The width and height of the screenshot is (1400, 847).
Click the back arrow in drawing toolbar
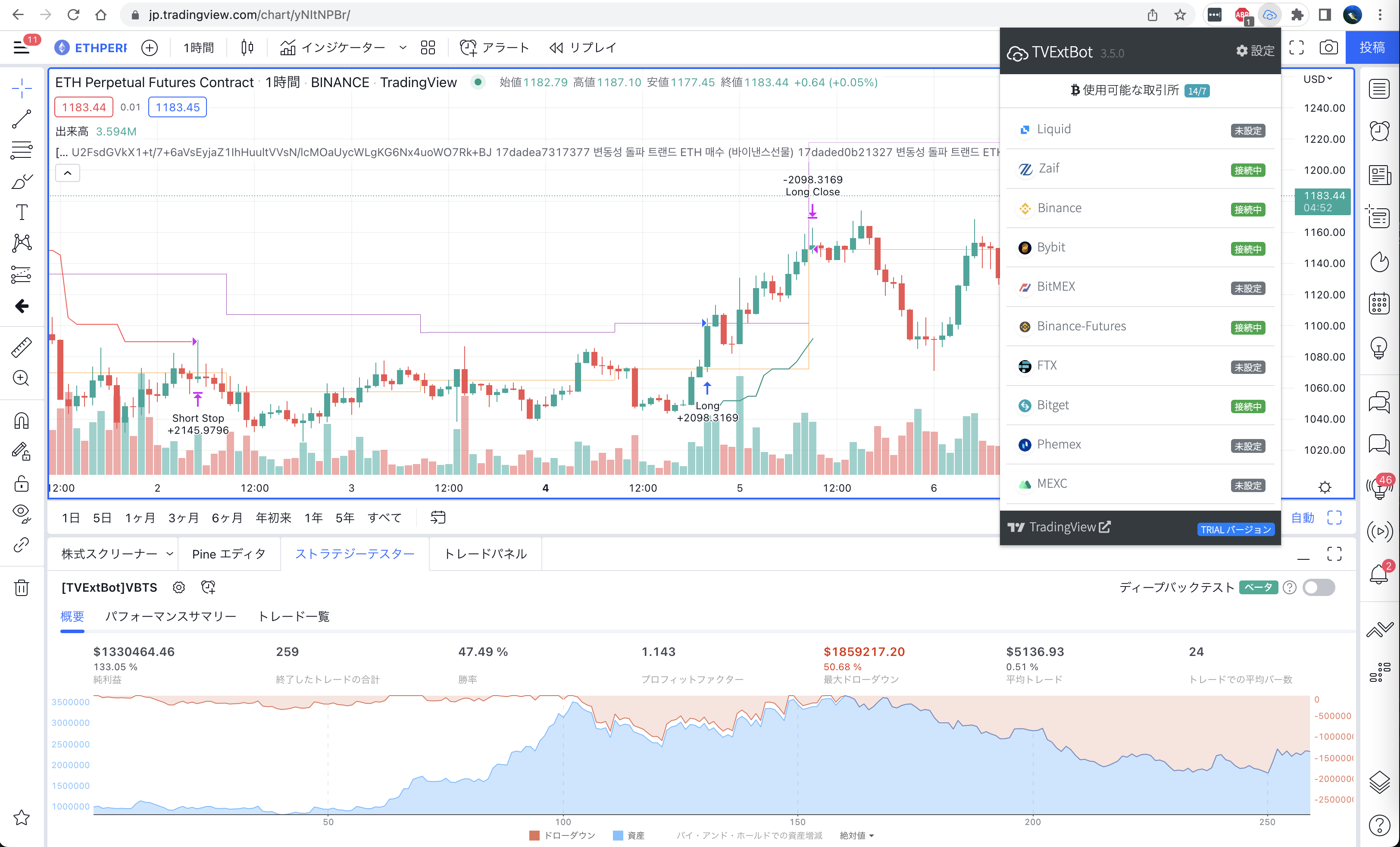[x=22, y=306]
